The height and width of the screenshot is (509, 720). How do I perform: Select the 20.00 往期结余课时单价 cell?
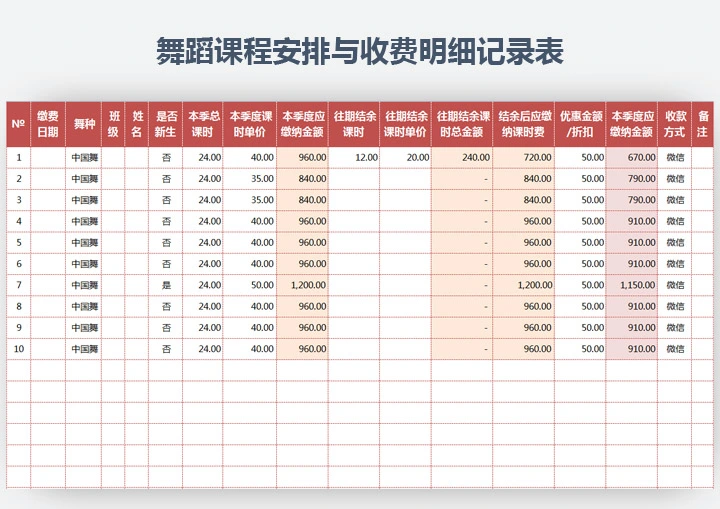click(x=405, y=158)
